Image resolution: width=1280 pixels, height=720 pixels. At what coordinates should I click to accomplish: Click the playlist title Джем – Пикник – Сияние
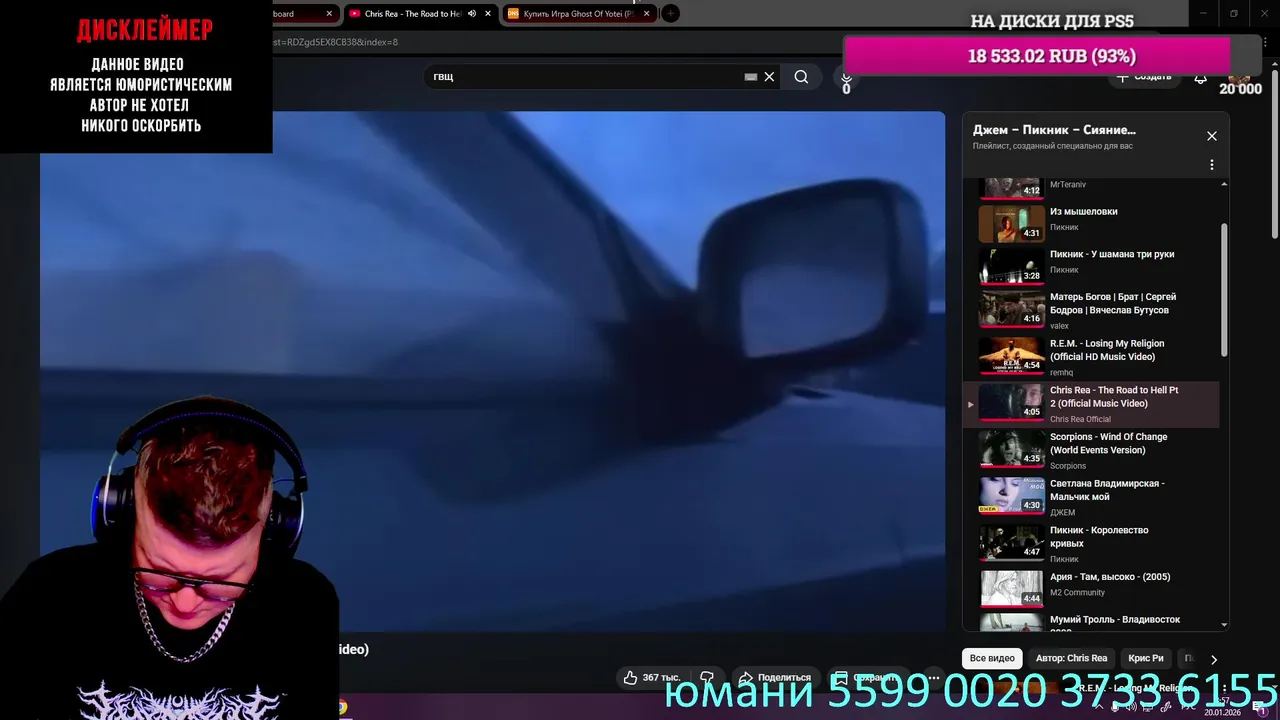point(1054,130)
